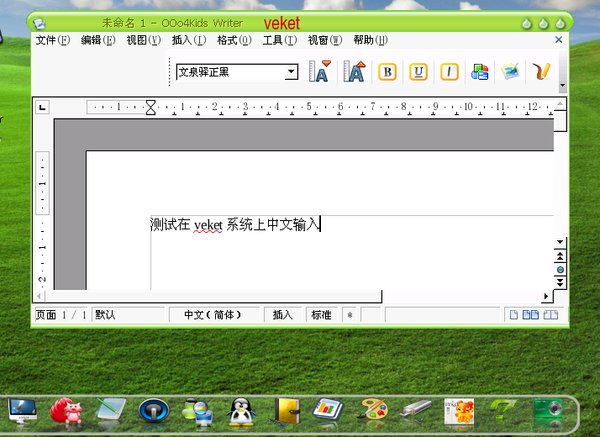This screenshot has height=437, width=600.
Task: Open the 文件(F) menu
Action: (53, 40)
